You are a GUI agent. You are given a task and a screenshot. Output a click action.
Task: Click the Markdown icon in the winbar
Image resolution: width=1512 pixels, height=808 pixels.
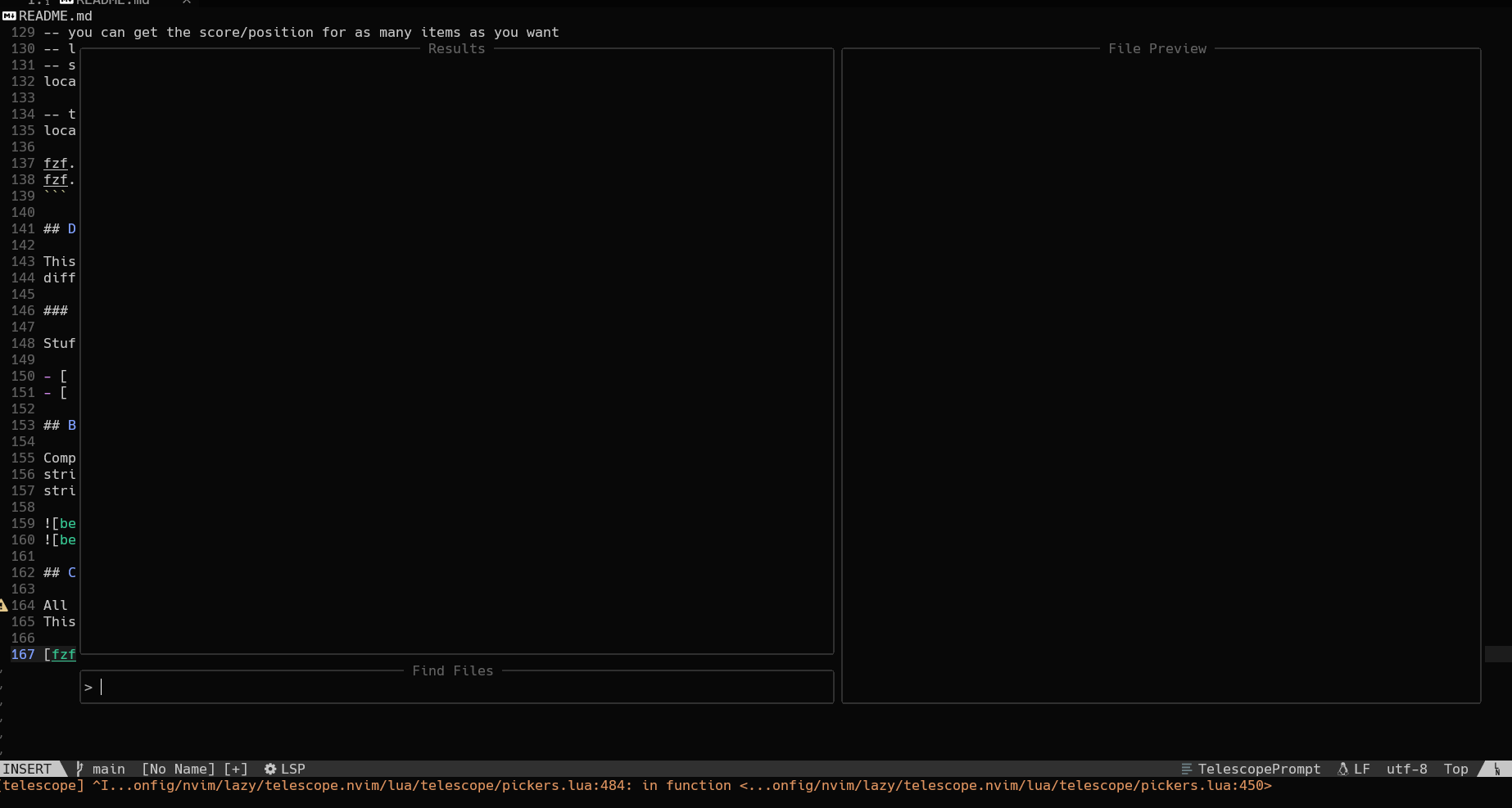(x=9, y=15)
